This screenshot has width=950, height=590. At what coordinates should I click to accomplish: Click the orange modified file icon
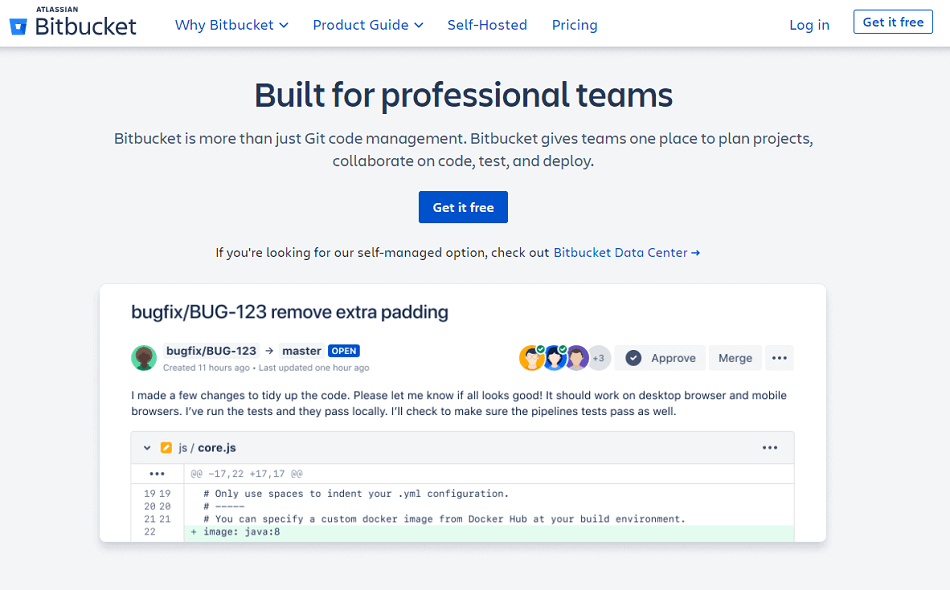(166, 448)
